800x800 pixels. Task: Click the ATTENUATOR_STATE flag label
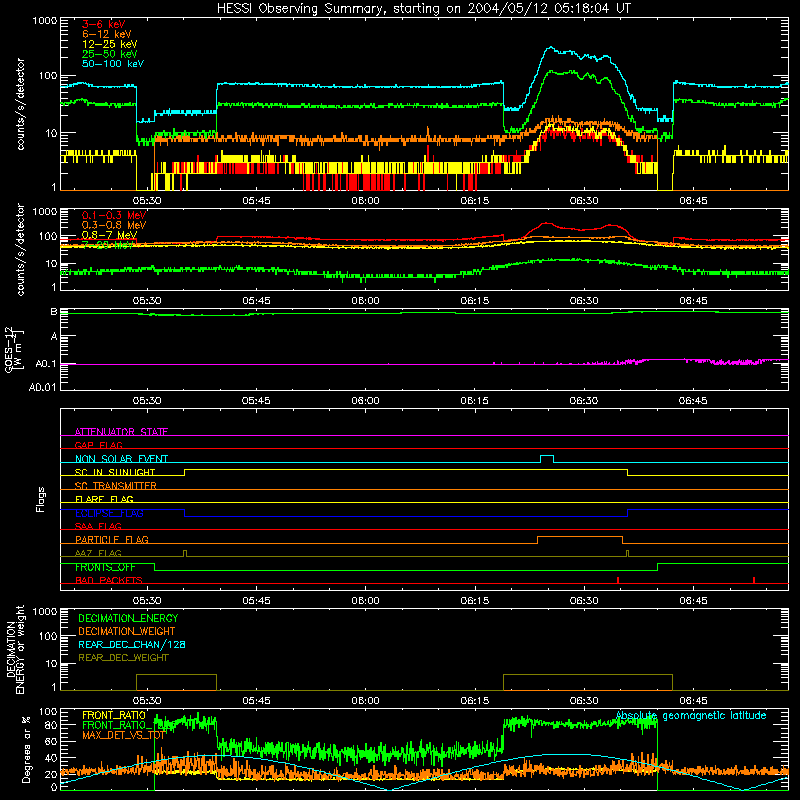tap(121, 432)
